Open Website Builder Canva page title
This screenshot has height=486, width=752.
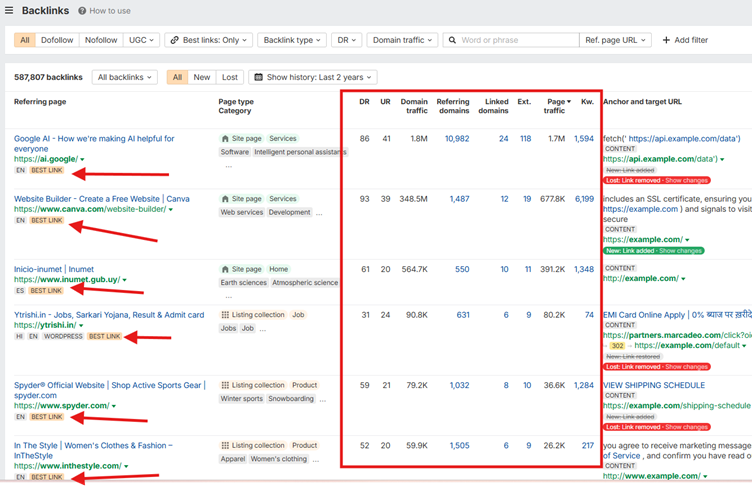coord(102,199)
